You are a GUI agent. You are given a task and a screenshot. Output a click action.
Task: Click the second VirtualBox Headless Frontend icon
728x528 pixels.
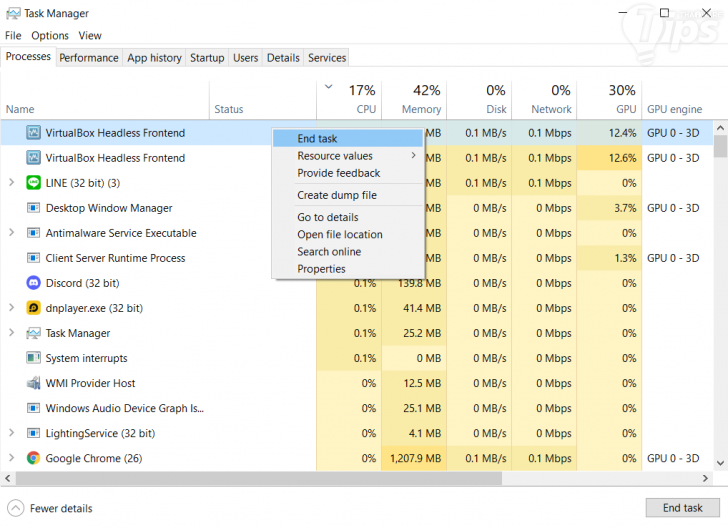click(33, 158)
